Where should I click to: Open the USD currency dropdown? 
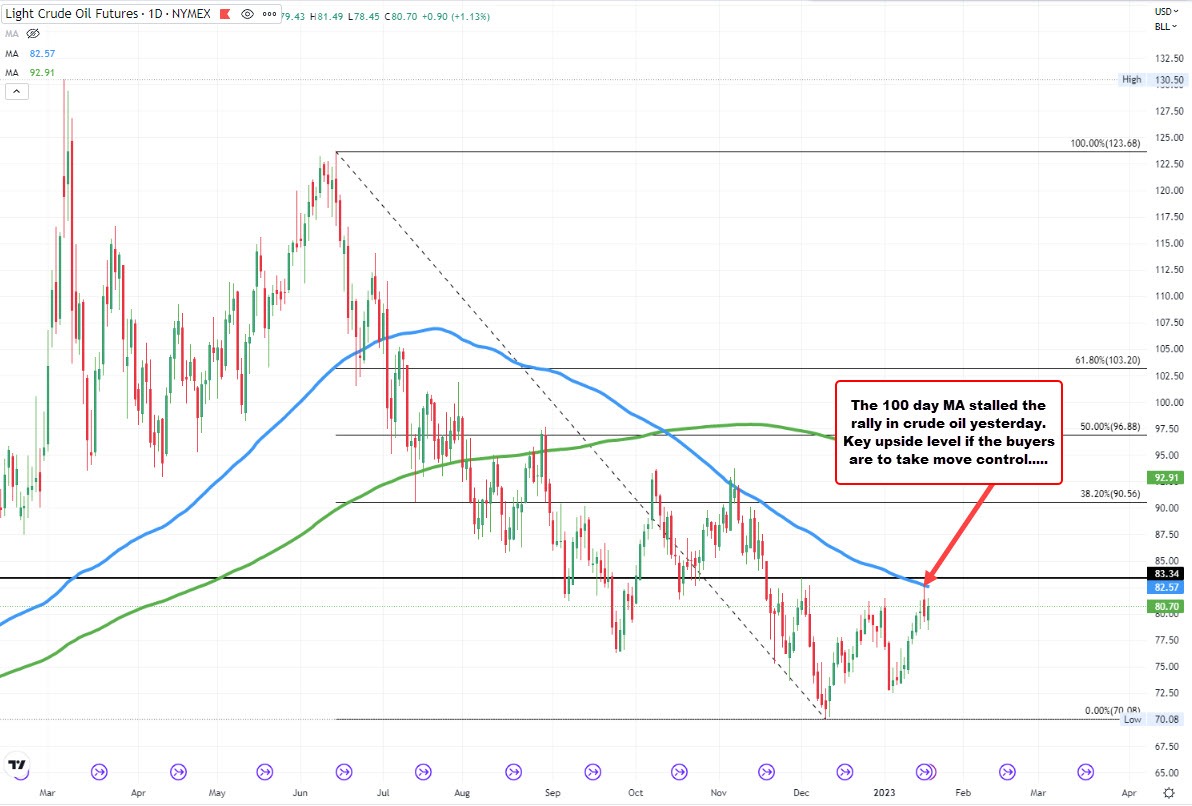click(1166, 11)
